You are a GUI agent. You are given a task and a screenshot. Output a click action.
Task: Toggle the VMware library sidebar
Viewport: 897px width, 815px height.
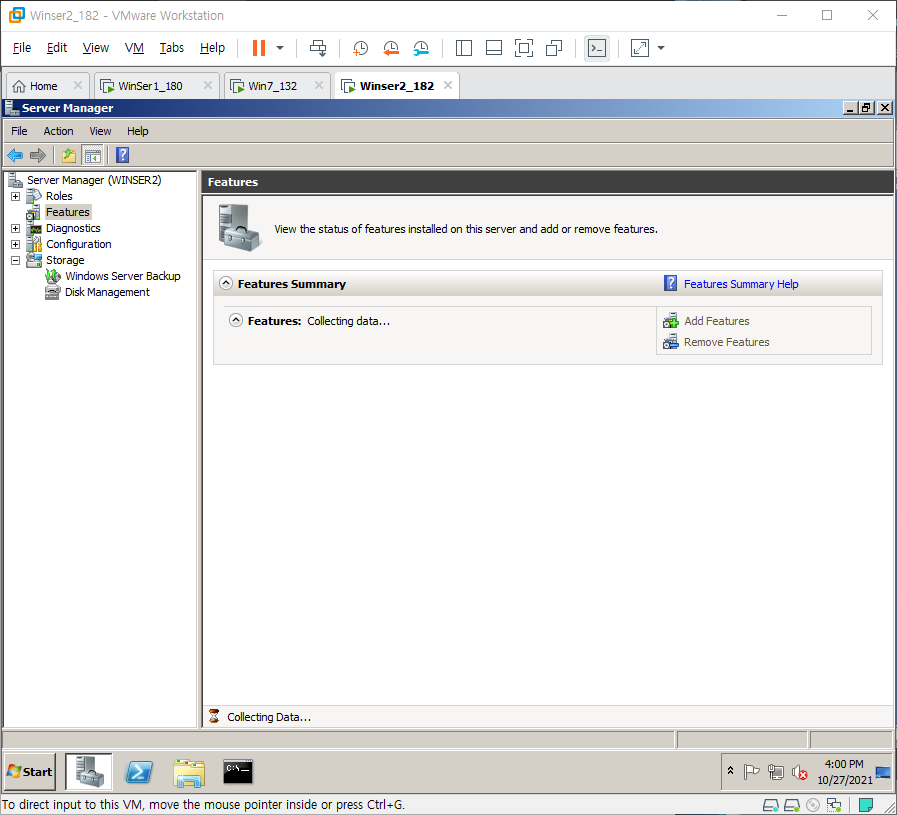pyautogui.click(x=463, y=48)
